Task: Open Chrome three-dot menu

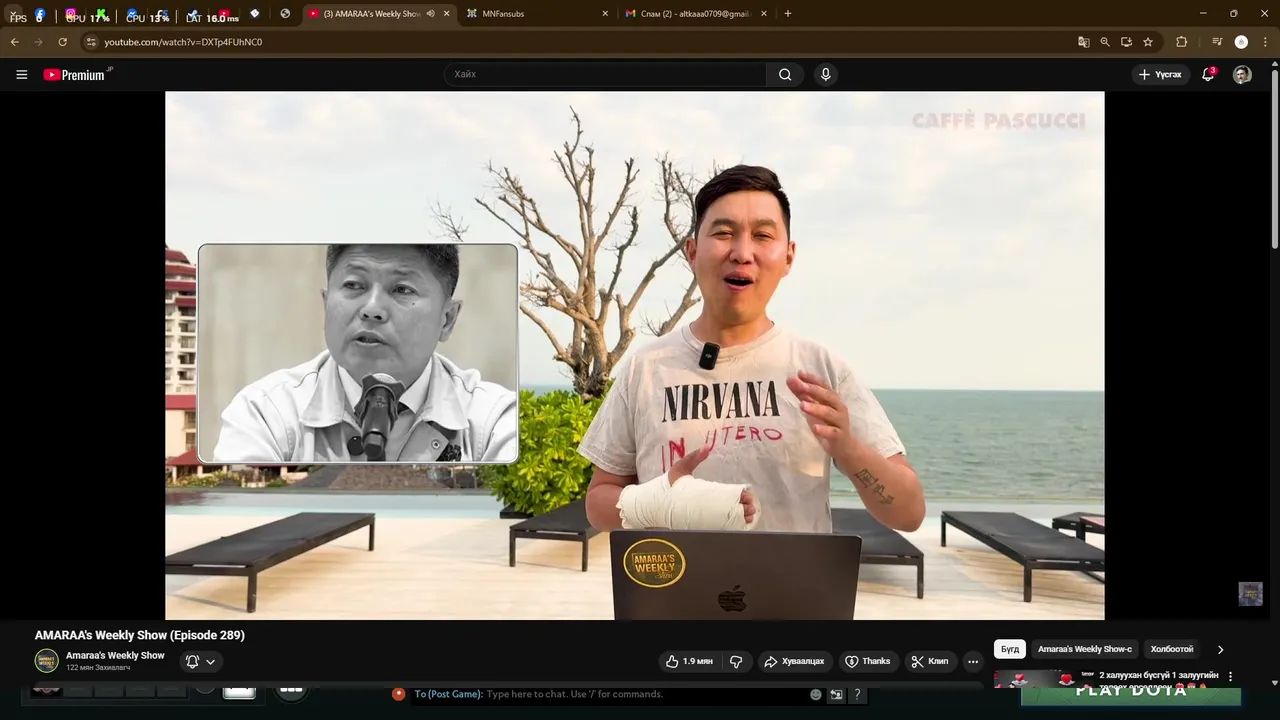Action: click(1266, 42)
